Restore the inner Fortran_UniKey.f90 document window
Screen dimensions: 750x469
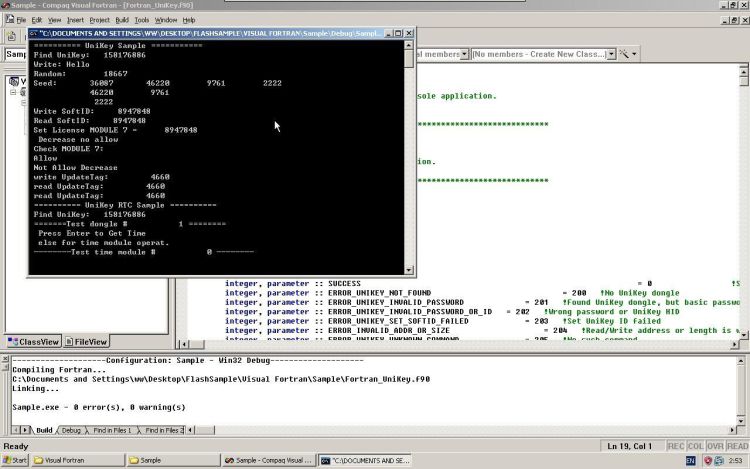click(734, 20)
